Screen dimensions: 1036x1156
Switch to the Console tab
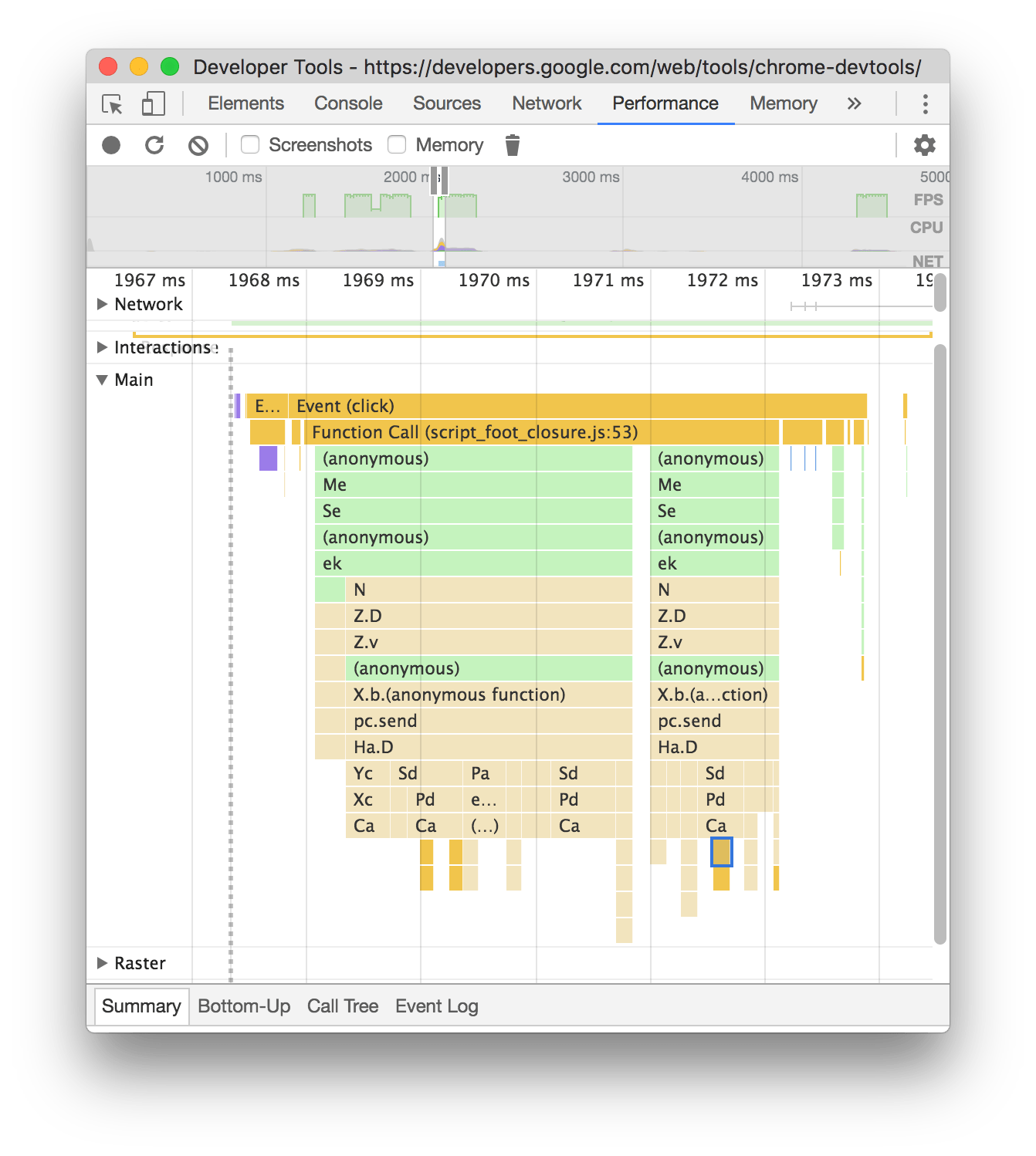(x=348, y=103)
